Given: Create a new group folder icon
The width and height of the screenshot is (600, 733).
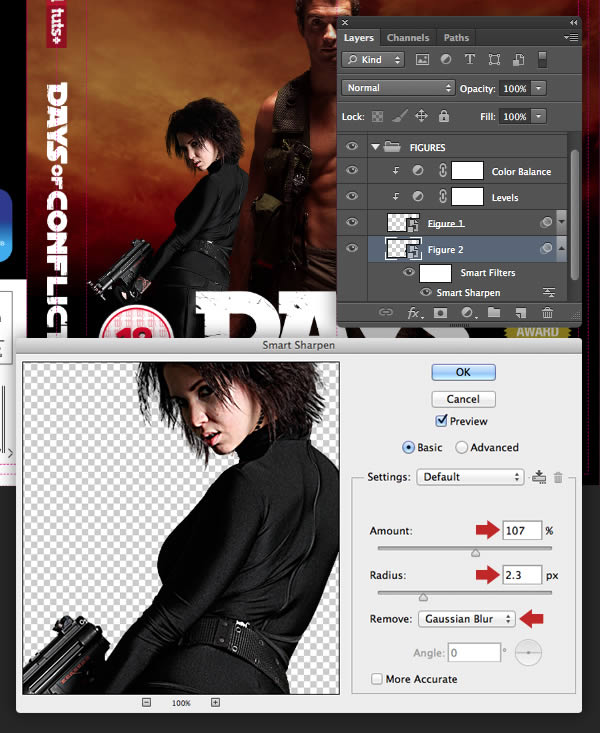Looking at the screenshot, I should coord(494,312).
